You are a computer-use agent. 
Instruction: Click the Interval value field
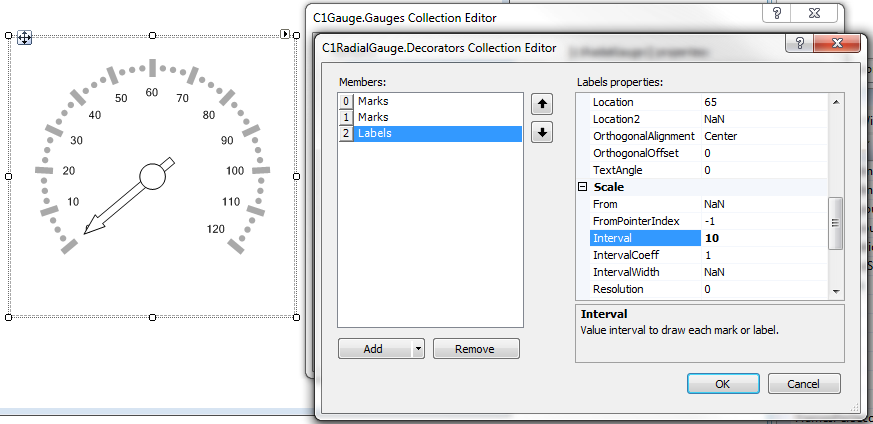[x=763, y=238]
